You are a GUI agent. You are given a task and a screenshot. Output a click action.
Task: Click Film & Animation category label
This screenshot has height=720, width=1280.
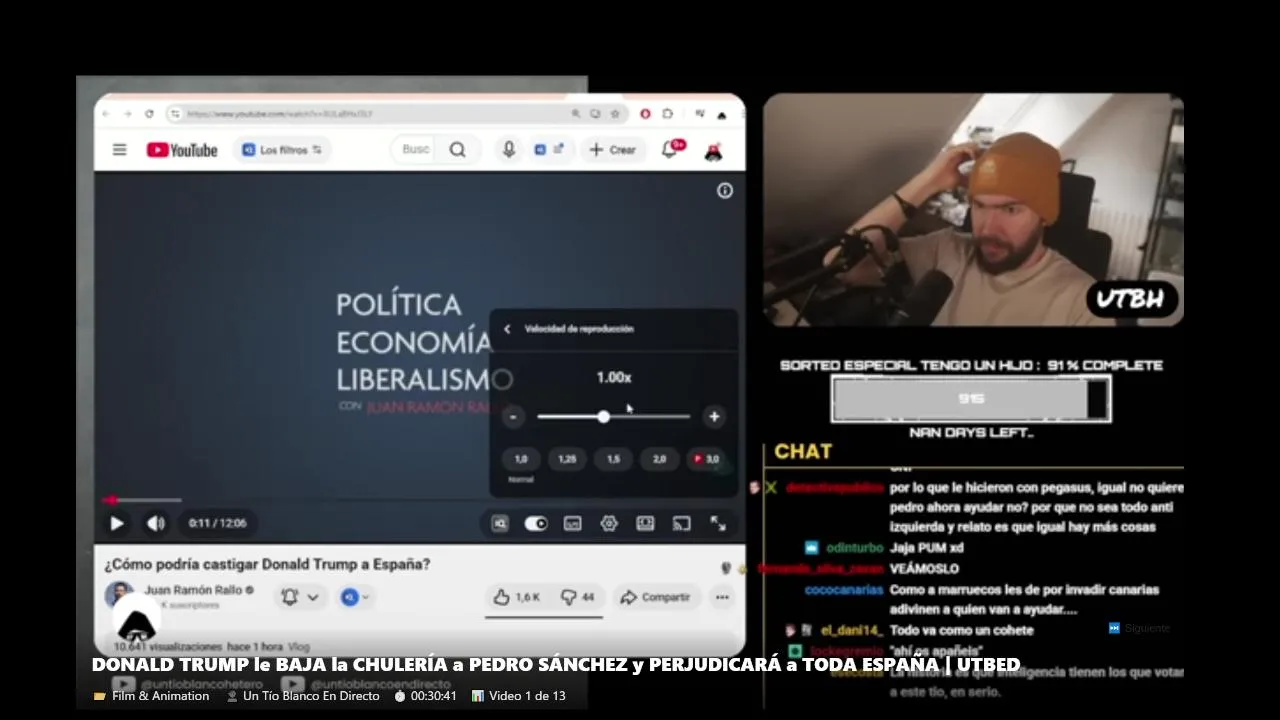tap(152, 696)
